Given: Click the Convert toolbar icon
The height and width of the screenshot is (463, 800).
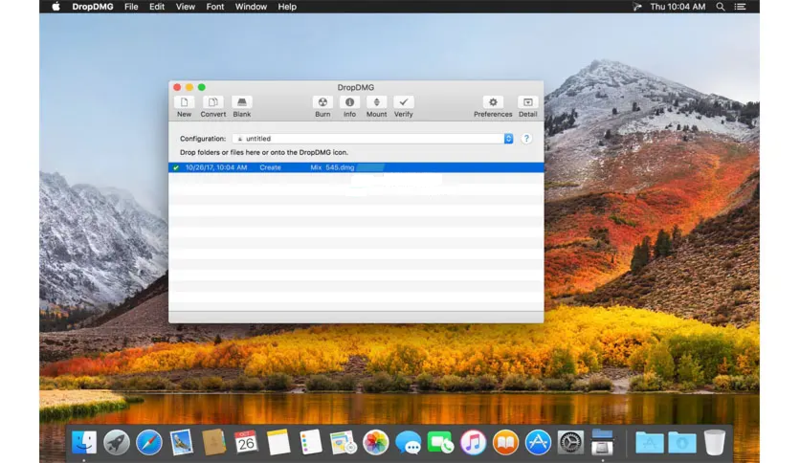Looking at the screenshot, I should (213, 102).
